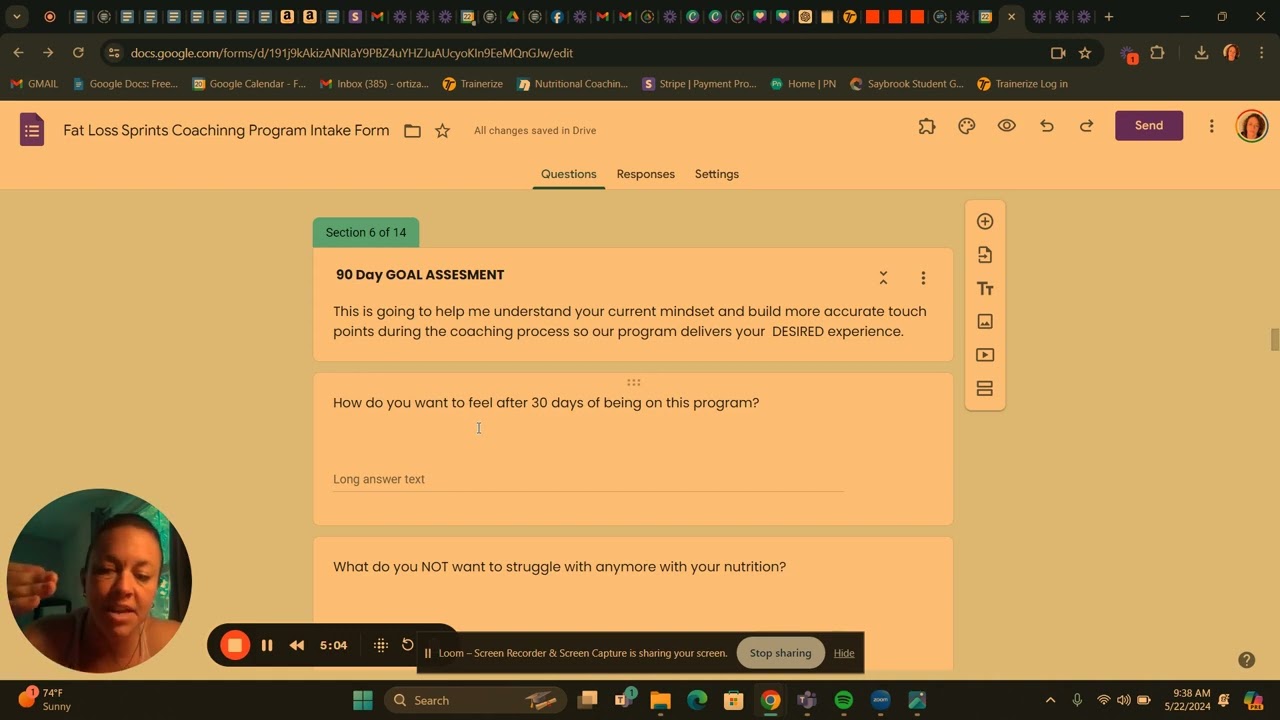Open add-ons puzzle icon
Screen dimensions: 1280x720
(927, 126)
